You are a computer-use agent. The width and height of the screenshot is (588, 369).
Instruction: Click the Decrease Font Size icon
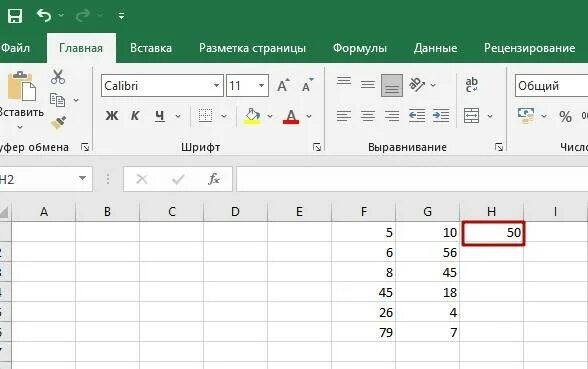point(308,86)
